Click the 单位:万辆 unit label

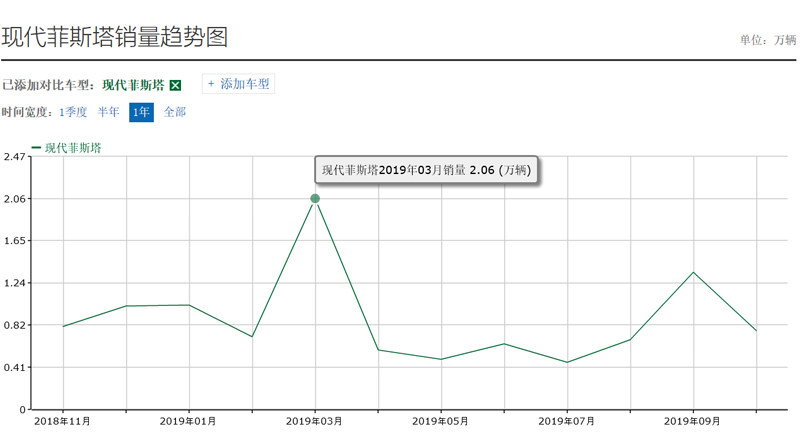point(767,40)
